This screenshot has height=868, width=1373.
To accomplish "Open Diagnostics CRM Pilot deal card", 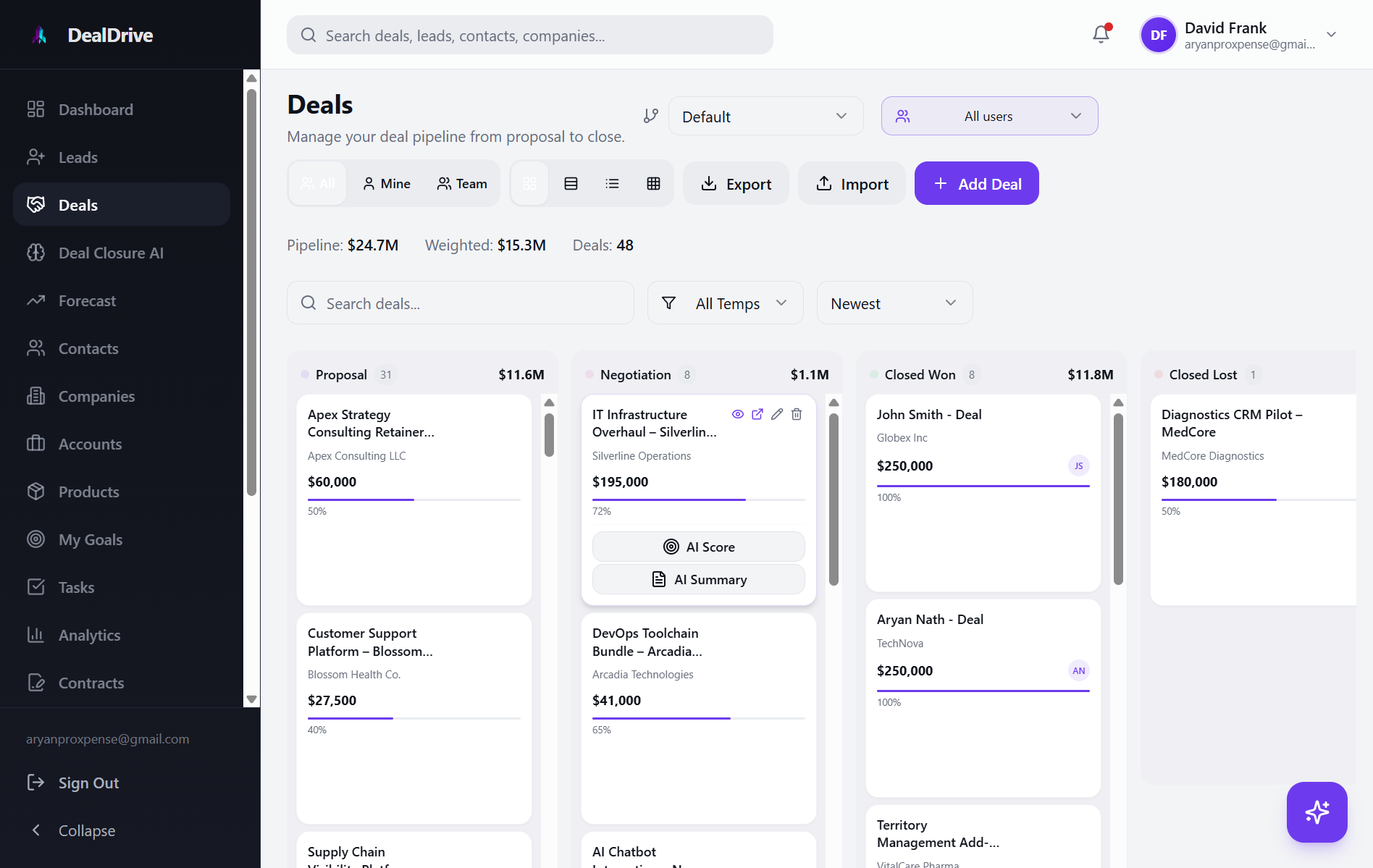I will pos(1253,500).
